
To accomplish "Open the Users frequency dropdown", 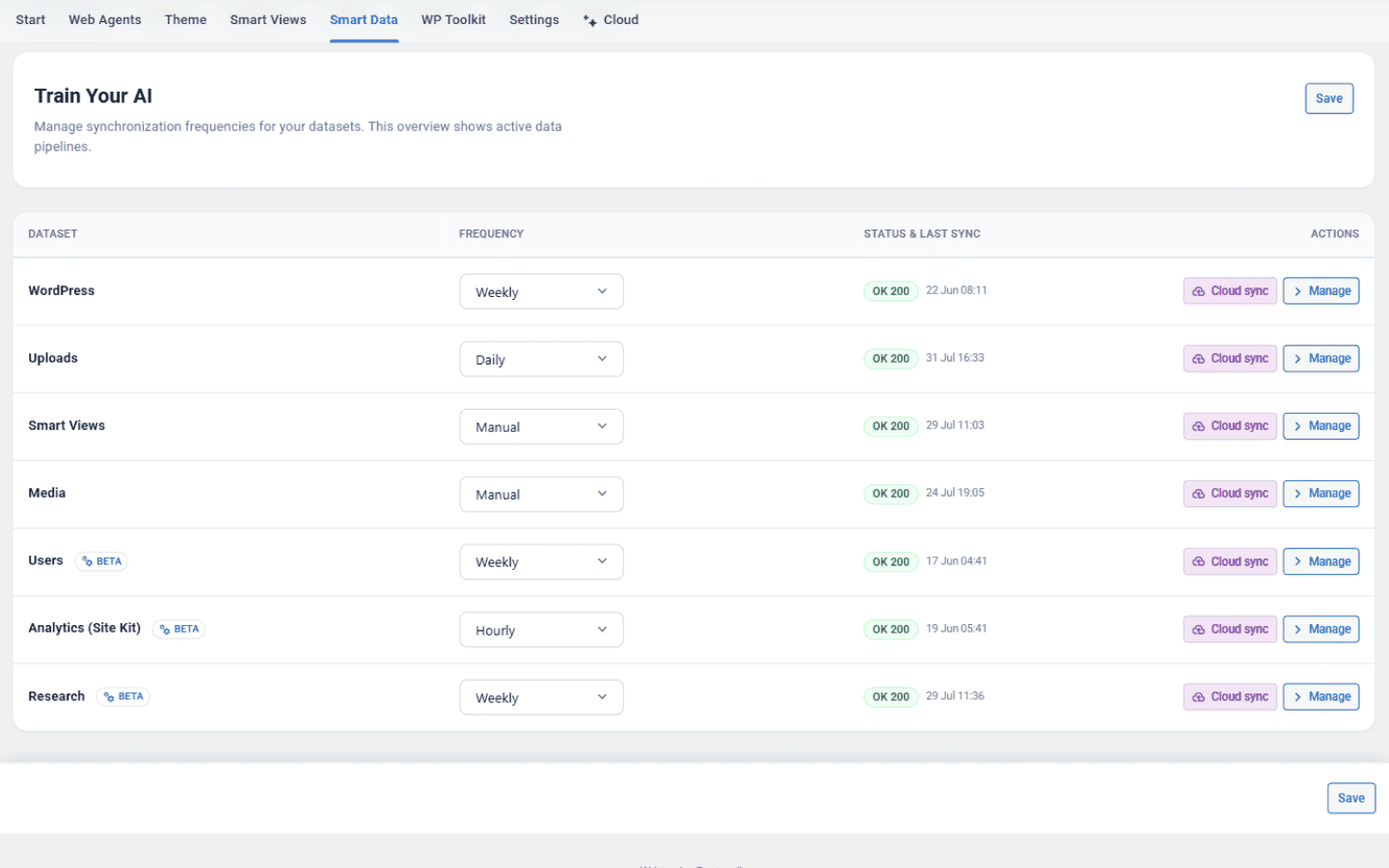I will tap(541, 561).
